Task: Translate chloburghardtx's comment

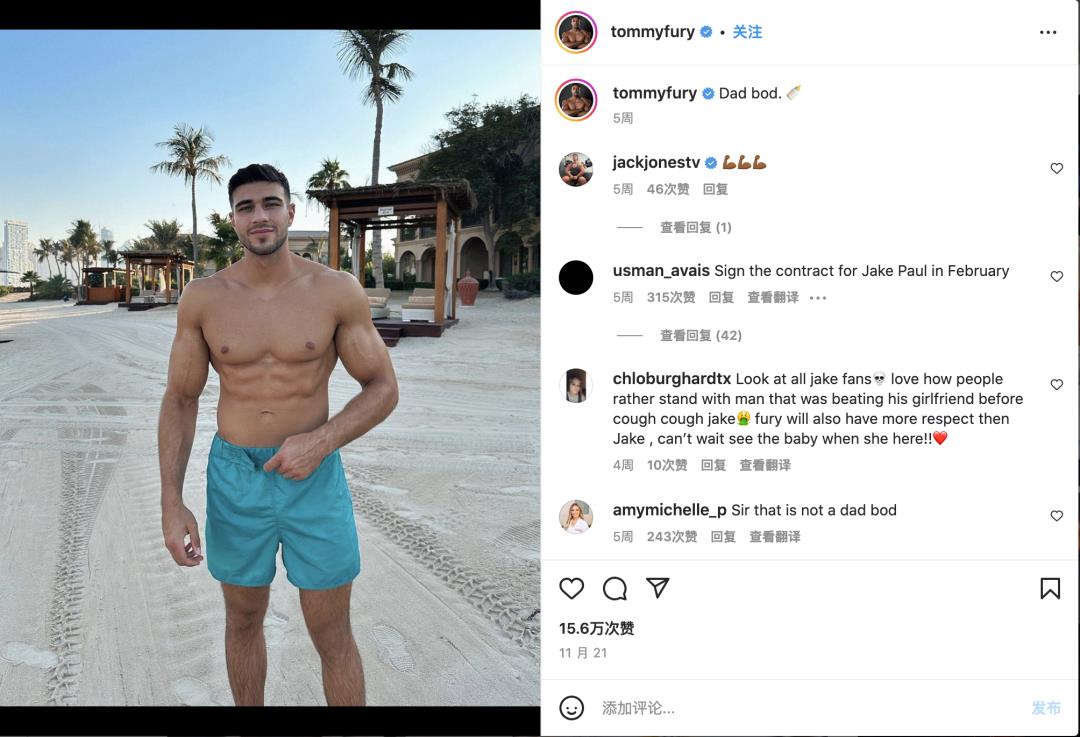Action: 765,466
